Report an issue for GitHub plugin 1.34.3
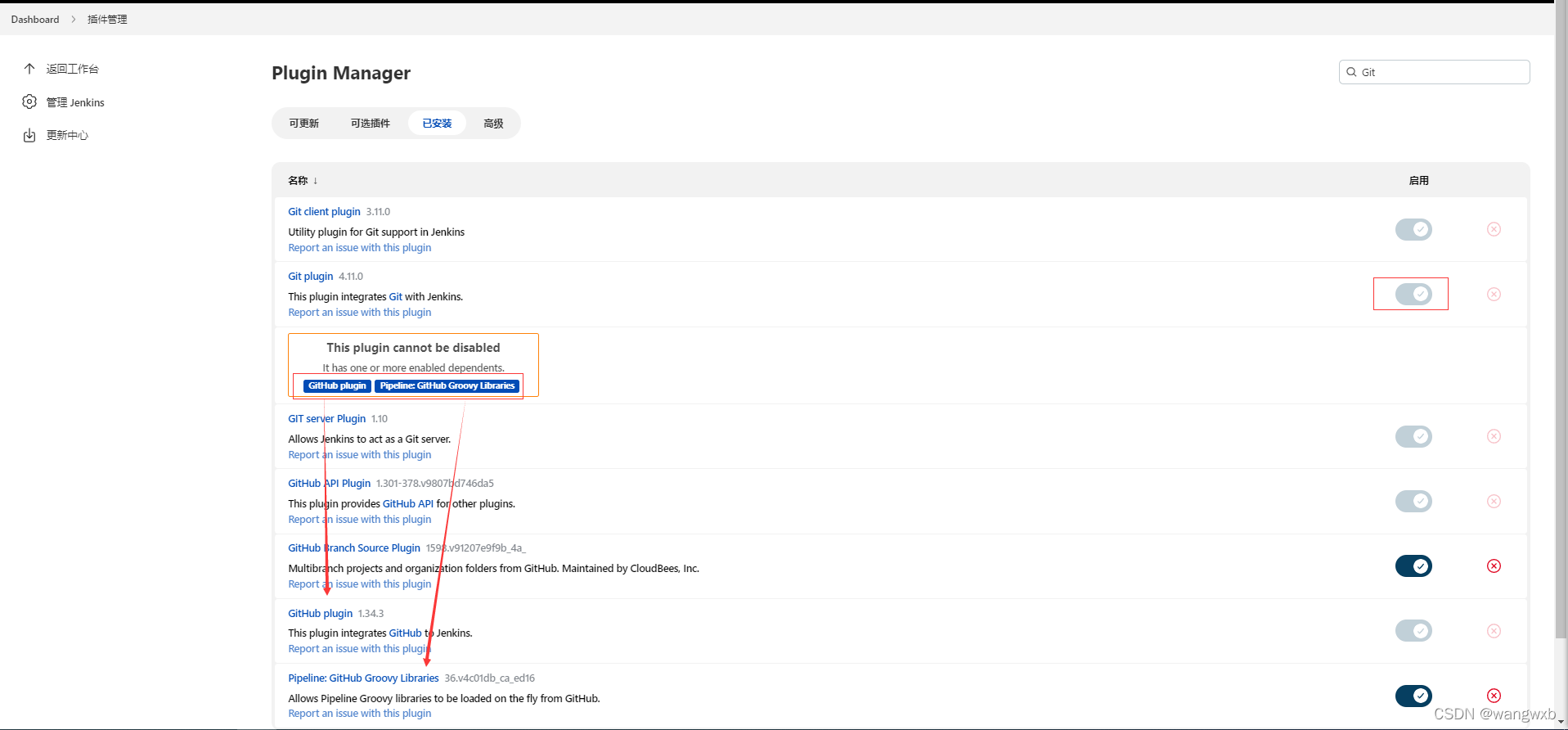Viewport: 1568px width, 730px height. [360, 648]
